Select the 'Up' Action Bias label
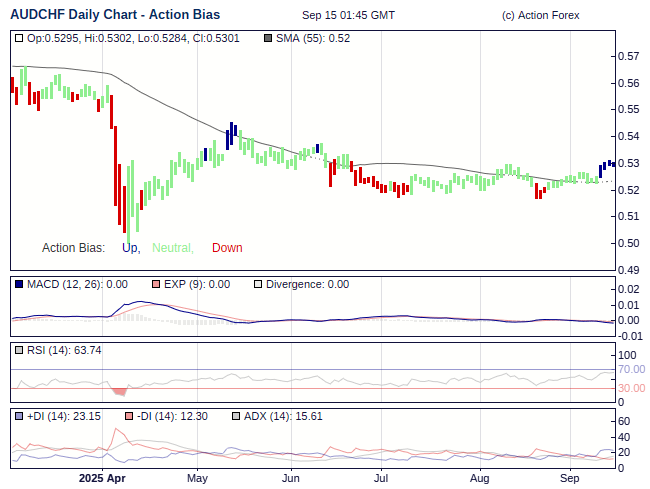 coord(130,248)
